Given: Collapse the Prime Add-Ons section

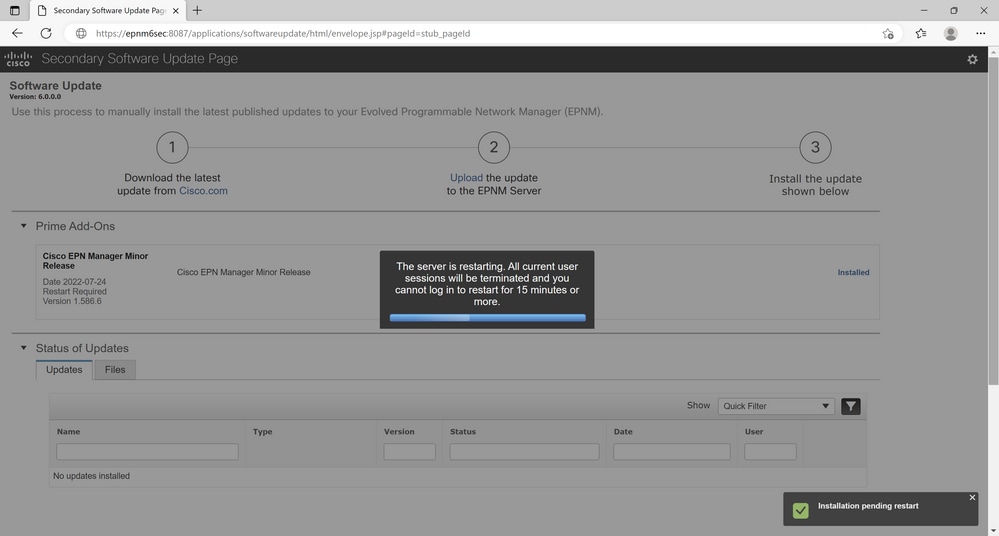Looking at the screenshot, I should click(24, 226).
